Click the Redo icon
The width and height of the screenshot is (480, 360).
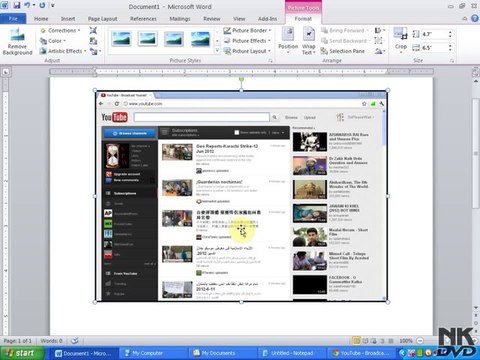(42, 5)
